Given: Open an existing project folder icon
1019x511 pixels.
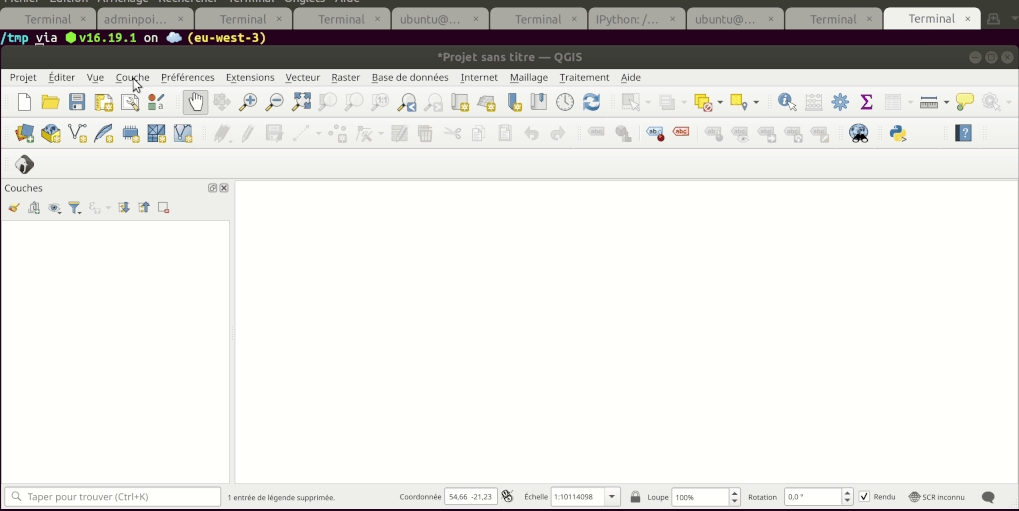Looking at the screenshot, I should pyautogui.click(x=50, y=102).
